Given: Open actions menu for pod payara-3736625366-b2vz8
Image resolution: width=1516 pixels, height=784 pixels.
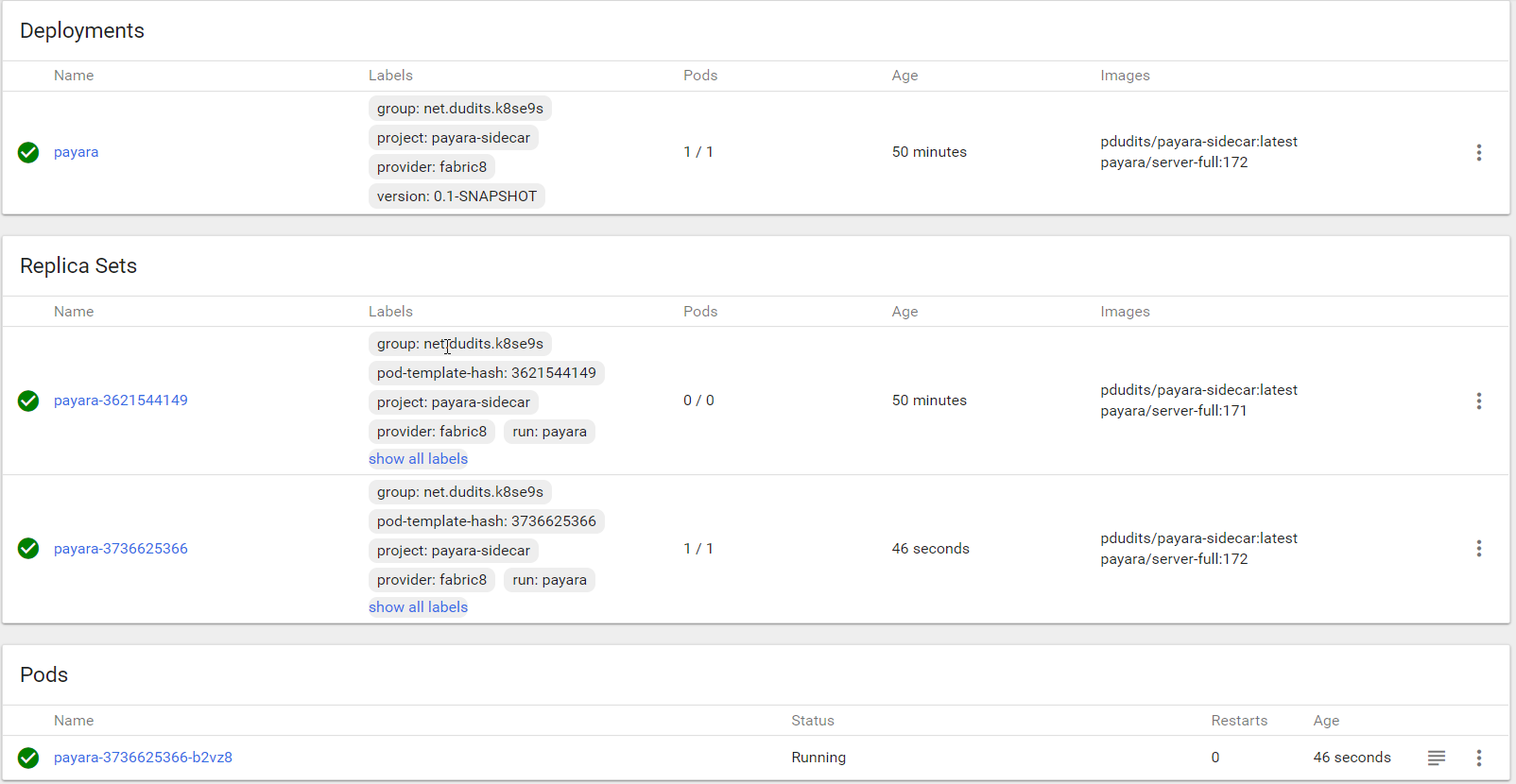Looking at the screenshot, I should 1479,758.
